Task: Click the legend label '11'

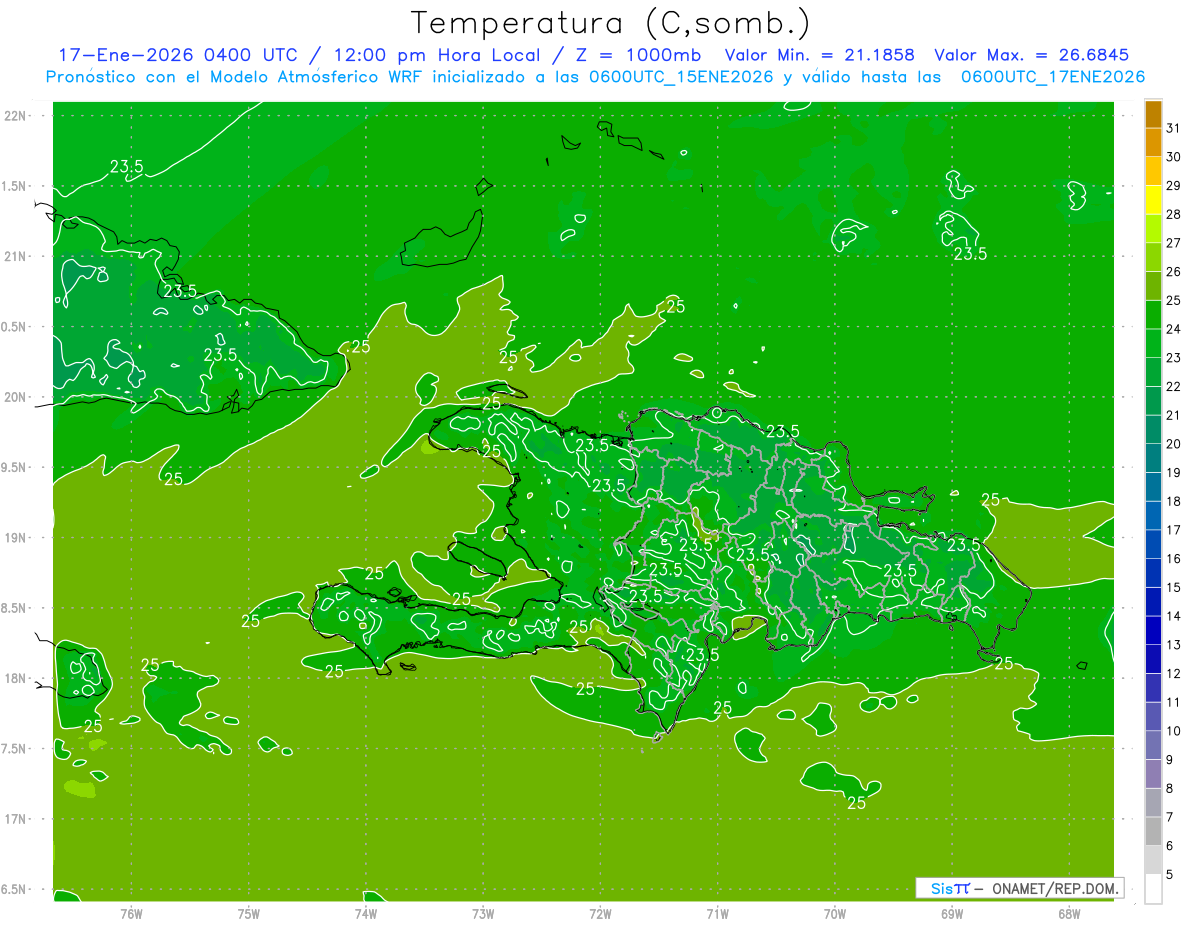Action: [x=1173, y=703]
